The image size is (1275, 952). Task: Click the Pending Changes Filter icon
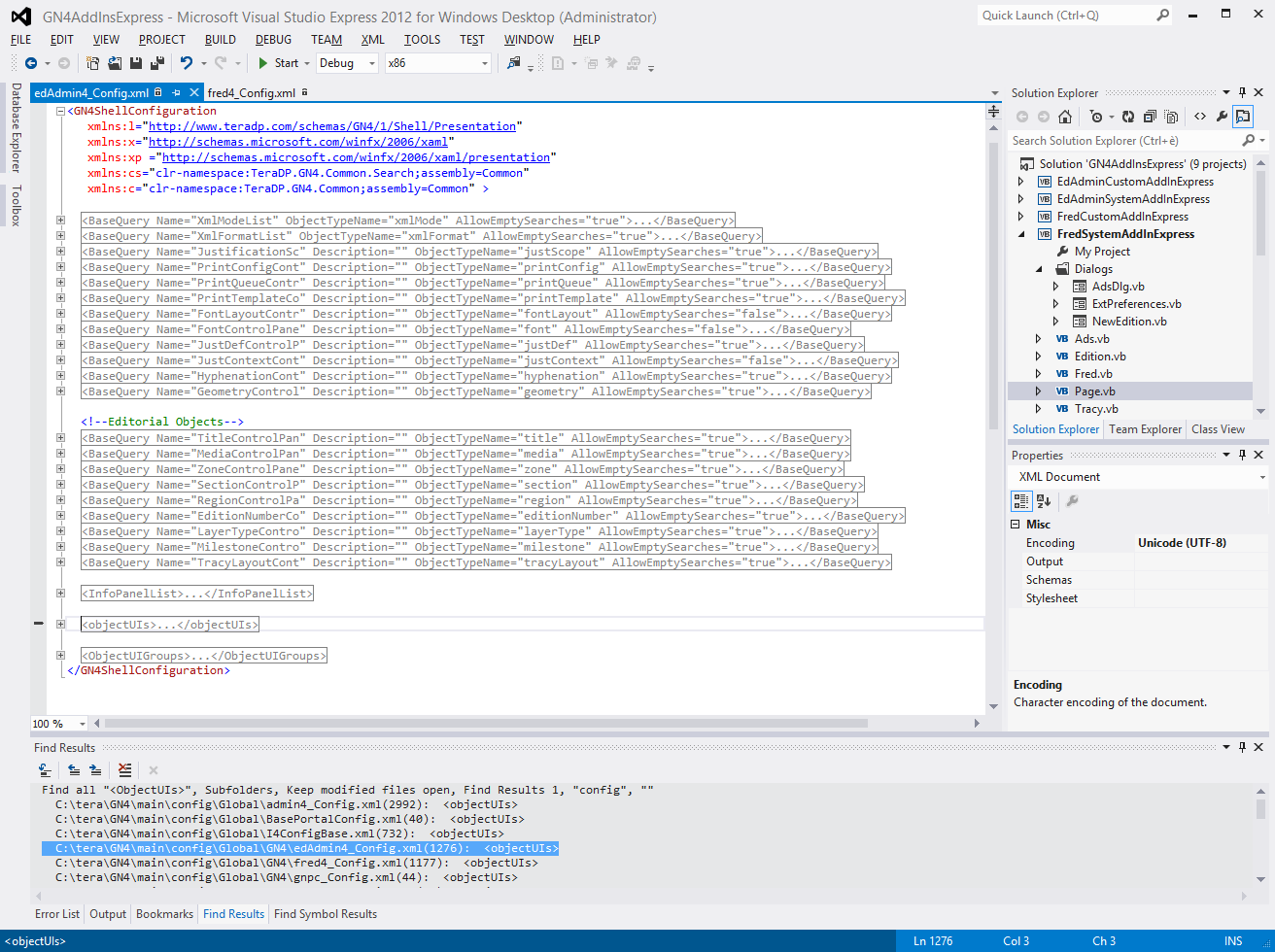click(x=1096, y=117)
